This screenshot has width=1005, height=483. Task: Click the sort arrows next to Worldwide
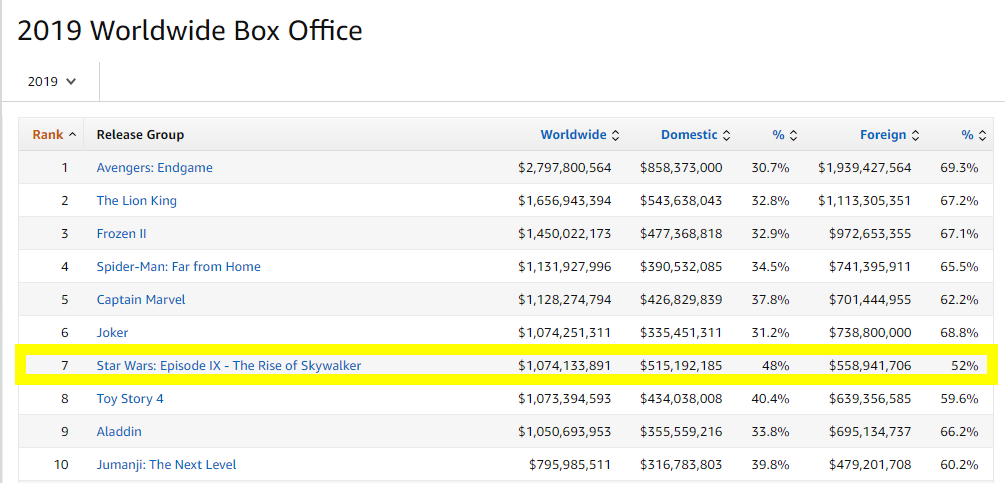click(615, 135)
